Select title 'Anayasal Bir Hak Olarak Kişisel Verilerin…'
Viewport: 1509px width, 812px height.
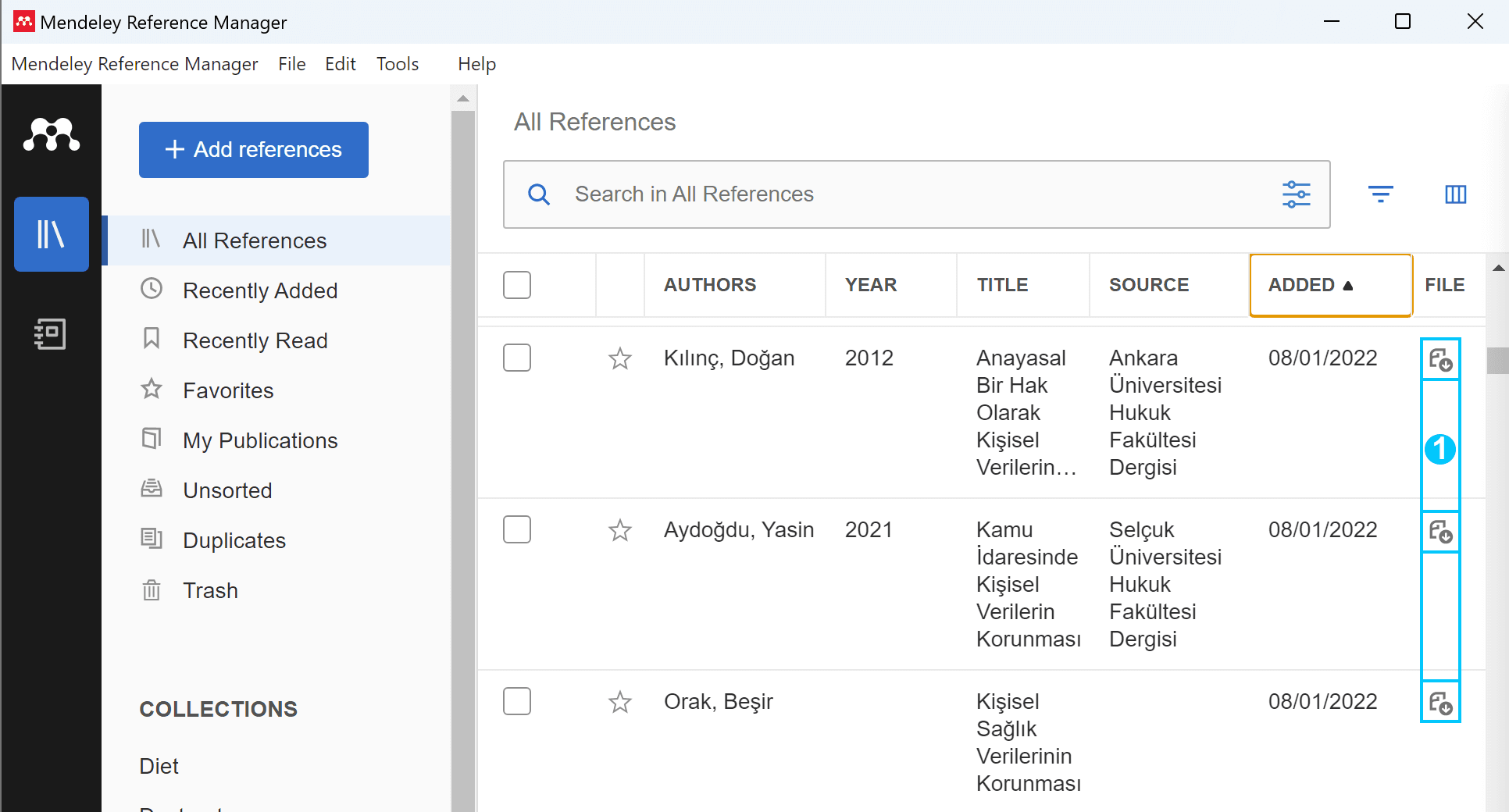click(x=1026, y=412)
